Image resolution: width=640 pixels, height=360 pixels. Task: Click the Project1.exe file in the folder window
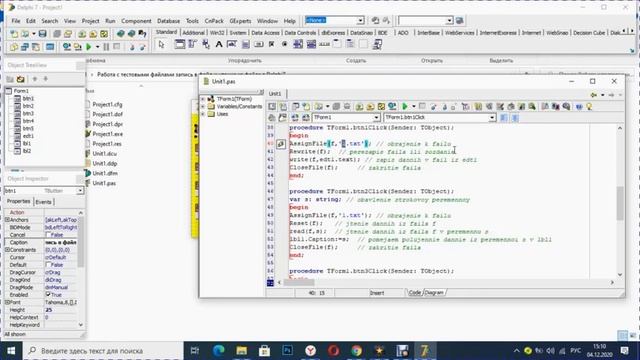[107, 134]
